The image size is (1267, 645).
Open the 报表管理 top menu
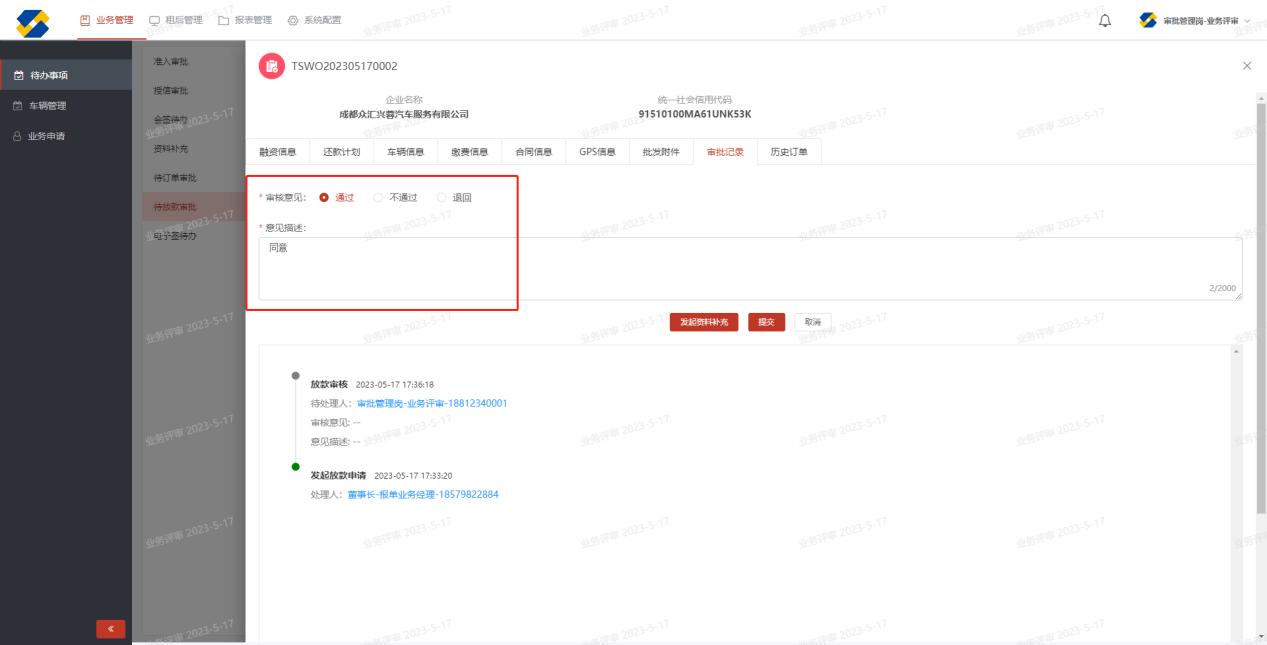245,20
